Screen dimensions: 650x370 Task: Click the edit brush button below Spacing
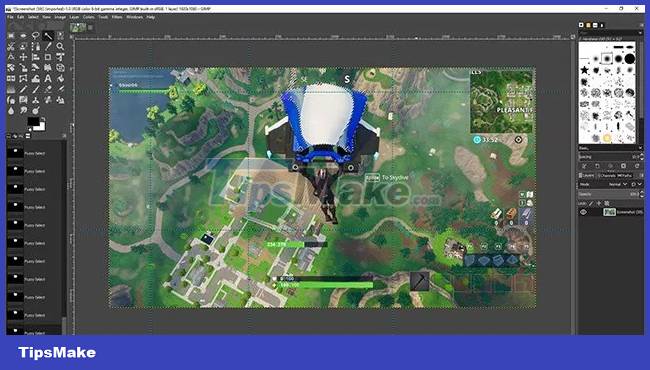pos(585,166)
